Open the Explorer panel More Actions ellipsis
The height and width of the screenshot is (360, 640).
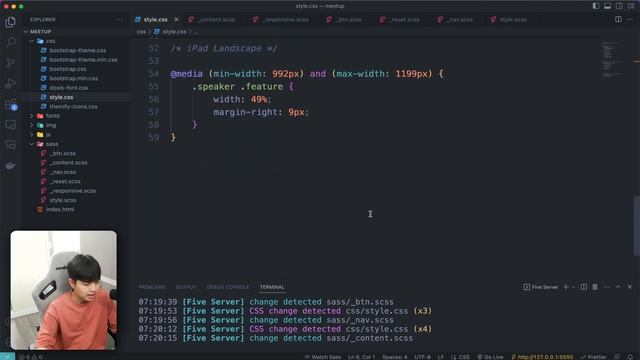click(120, 19)
